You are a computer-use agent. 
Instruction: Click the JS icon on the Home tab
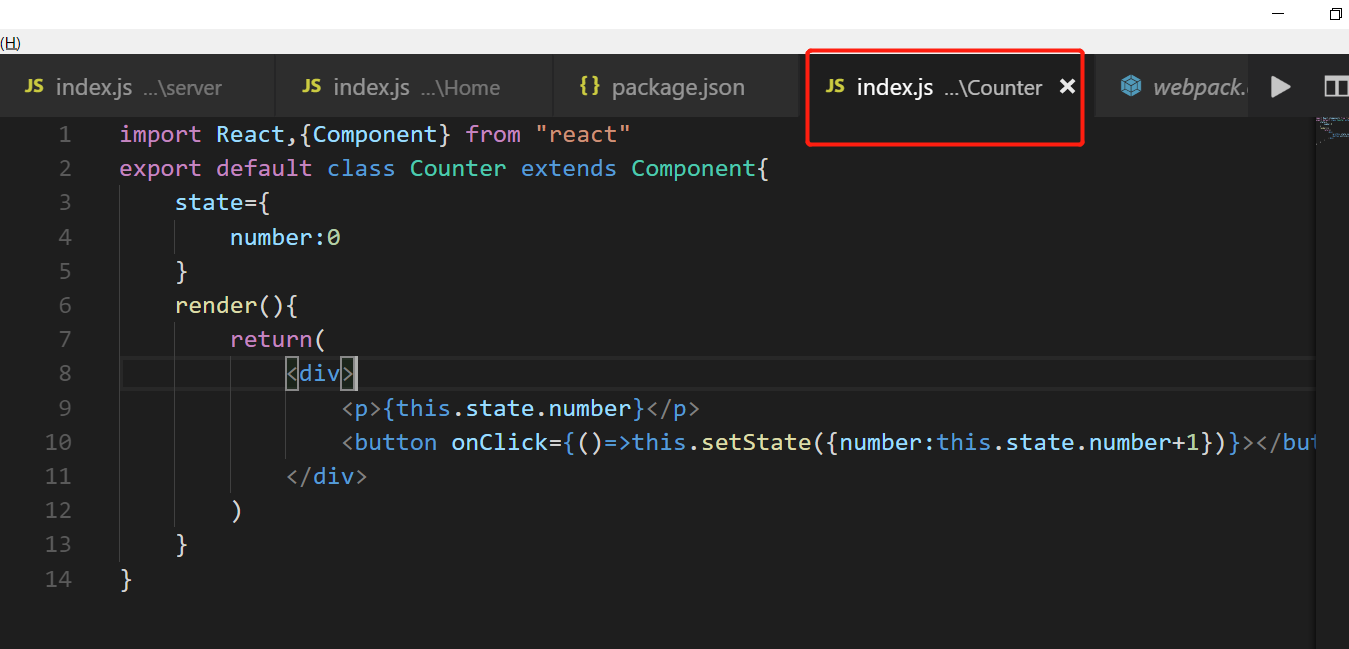tap(312, 86)
